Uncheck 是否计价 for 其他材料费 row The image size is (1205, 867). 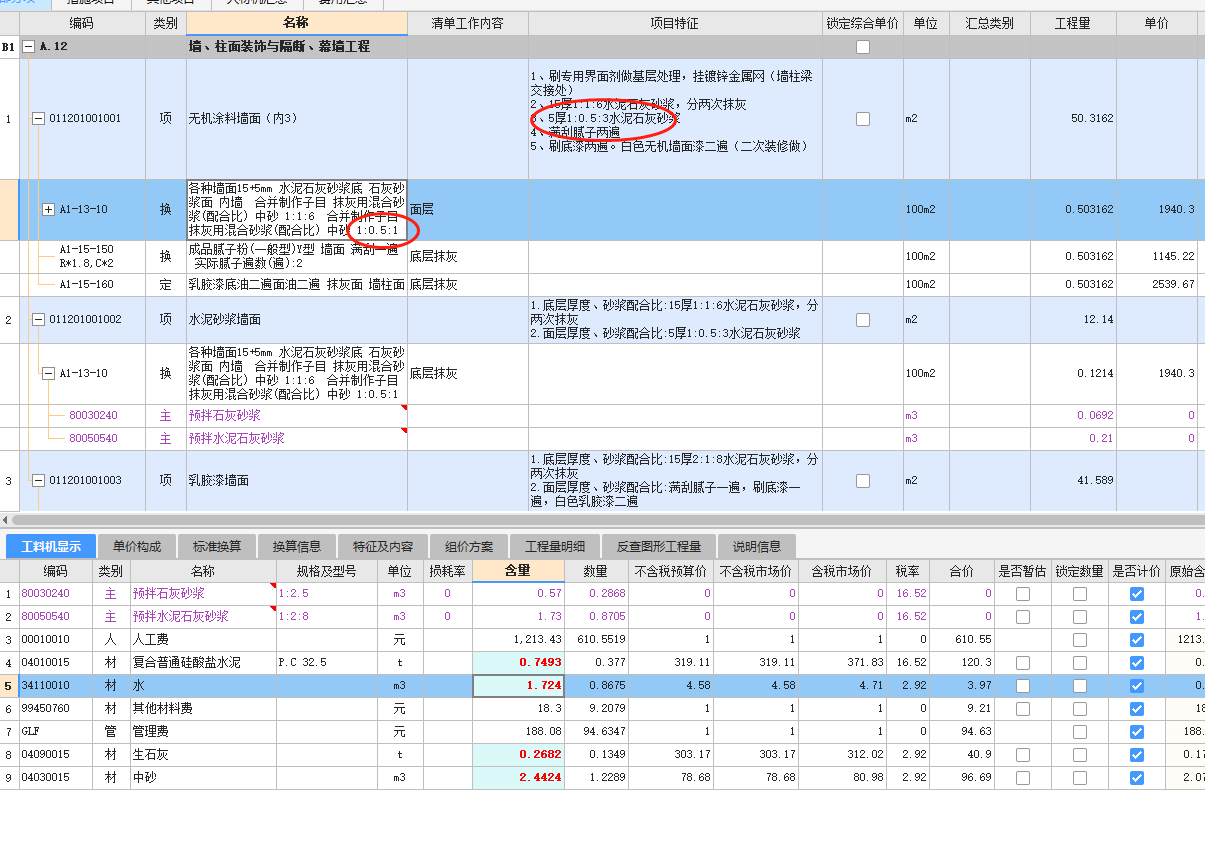point(1137,709)
